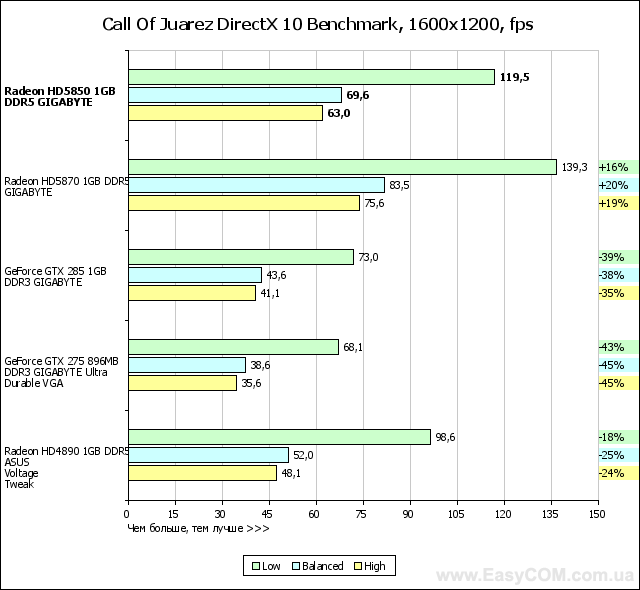
Task: Click the High legend color swatch
Action: tap(358, 566)
